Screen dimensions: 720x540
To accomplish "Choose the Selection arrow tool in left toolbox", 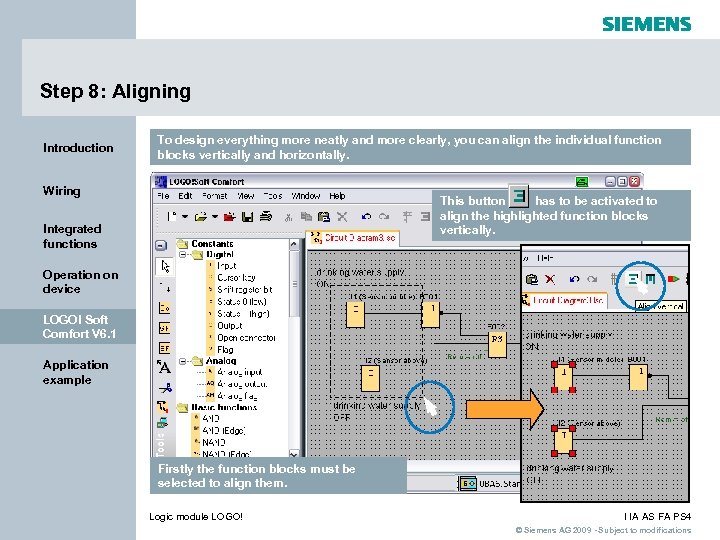I will tap(165, 266).
